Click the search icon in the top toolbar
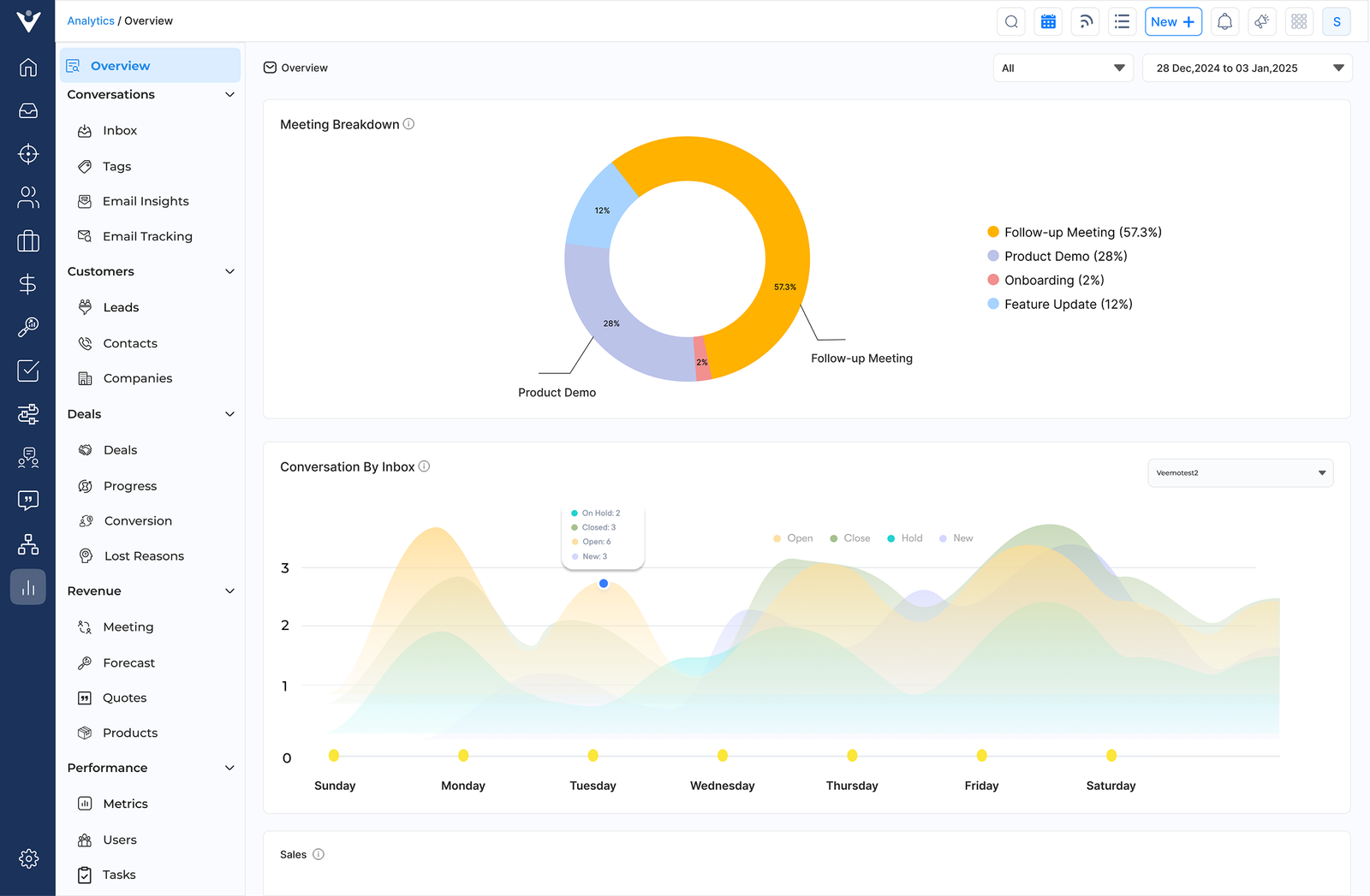 (x=1011, y=21)
